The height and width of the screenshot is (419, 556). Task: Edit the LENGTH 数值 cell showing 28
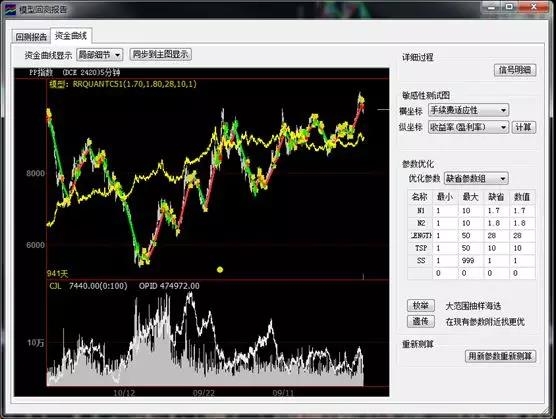coord(522,235)
